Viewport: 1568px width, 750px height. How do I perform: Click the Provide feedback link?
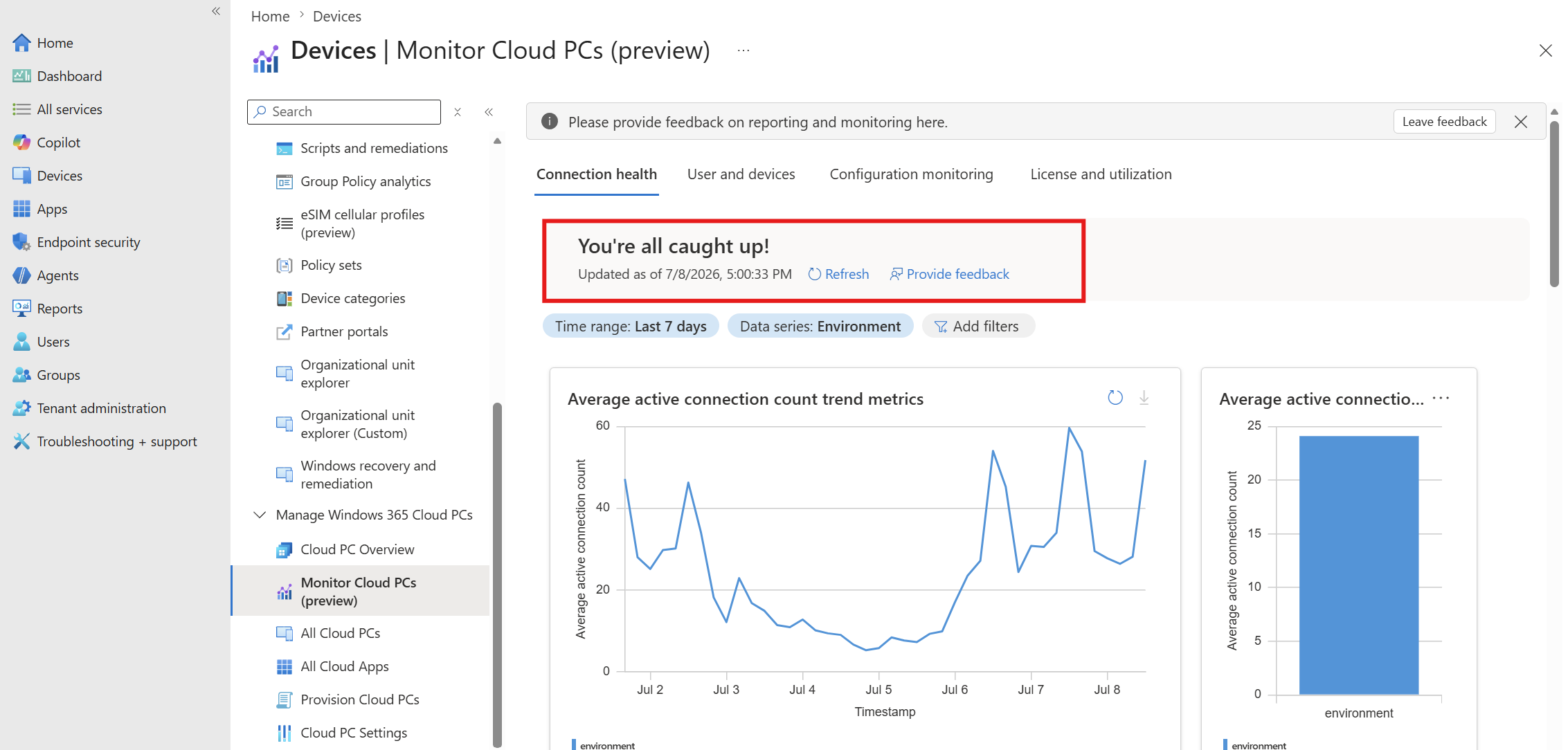(x=950, y=274)
